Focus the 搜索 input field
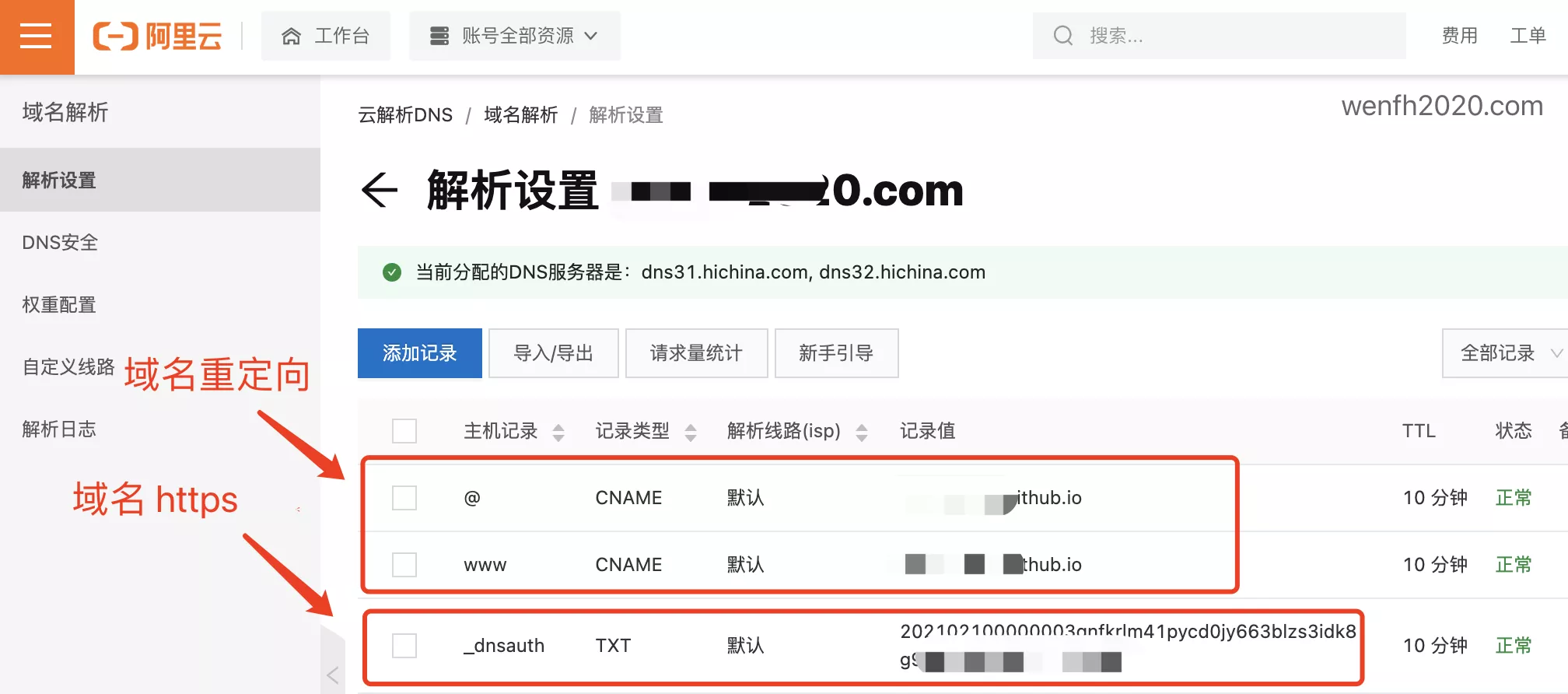Screen dimensions: 1568x694 (x=1220, y=36)
